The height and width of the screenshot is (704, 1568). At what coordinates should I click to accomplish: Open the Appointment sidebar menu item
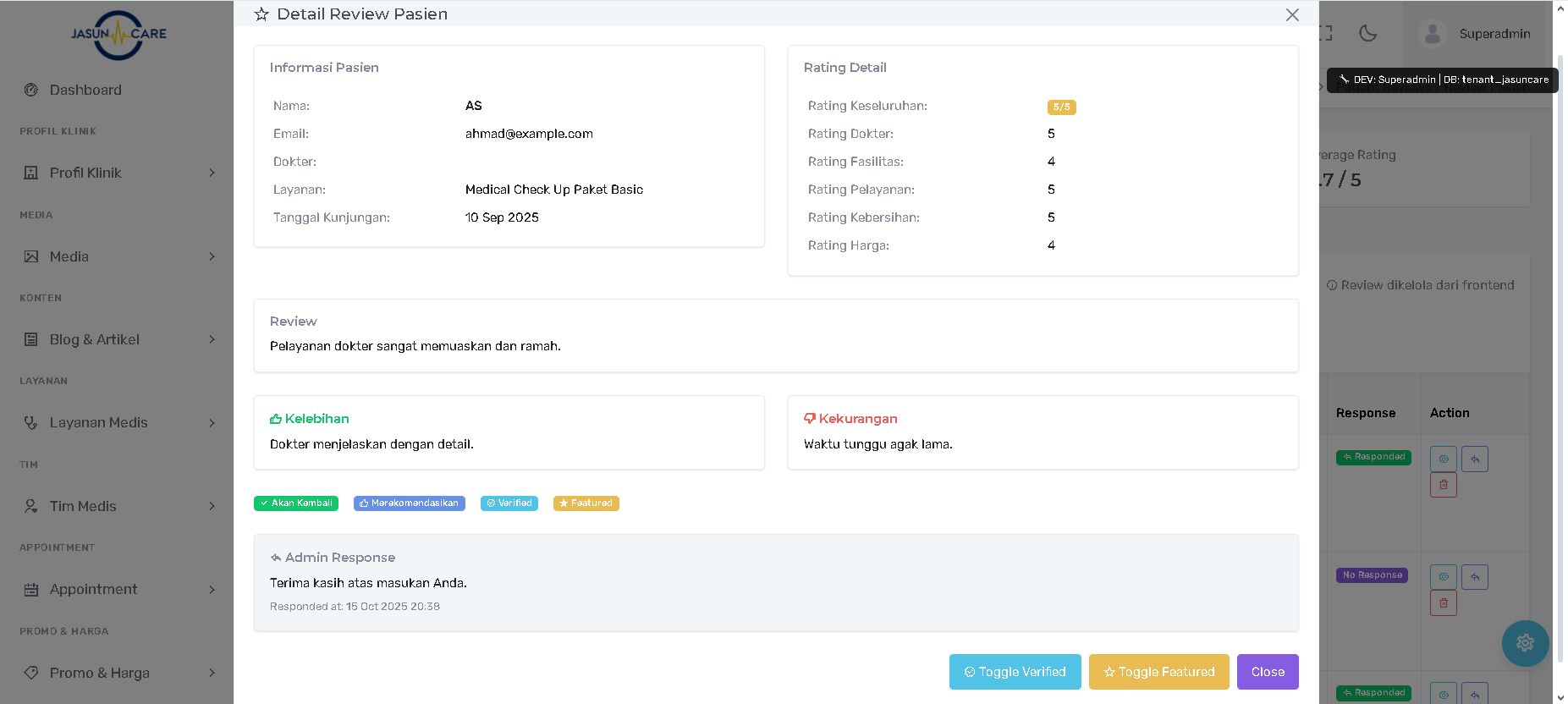93,590
